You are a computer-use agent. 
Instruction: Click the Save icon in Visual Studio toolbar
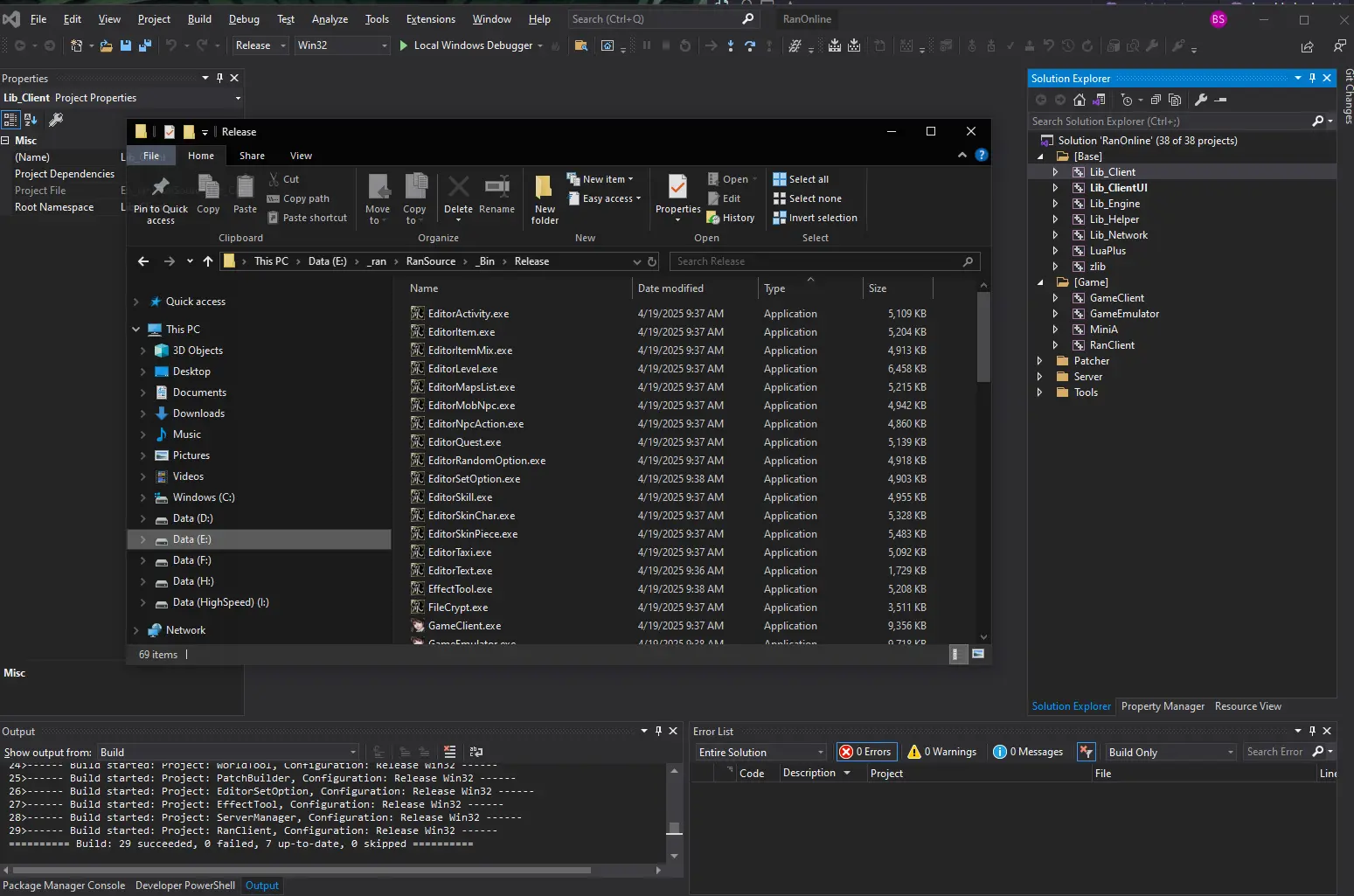pyautogui.click(x=126, y=45)
